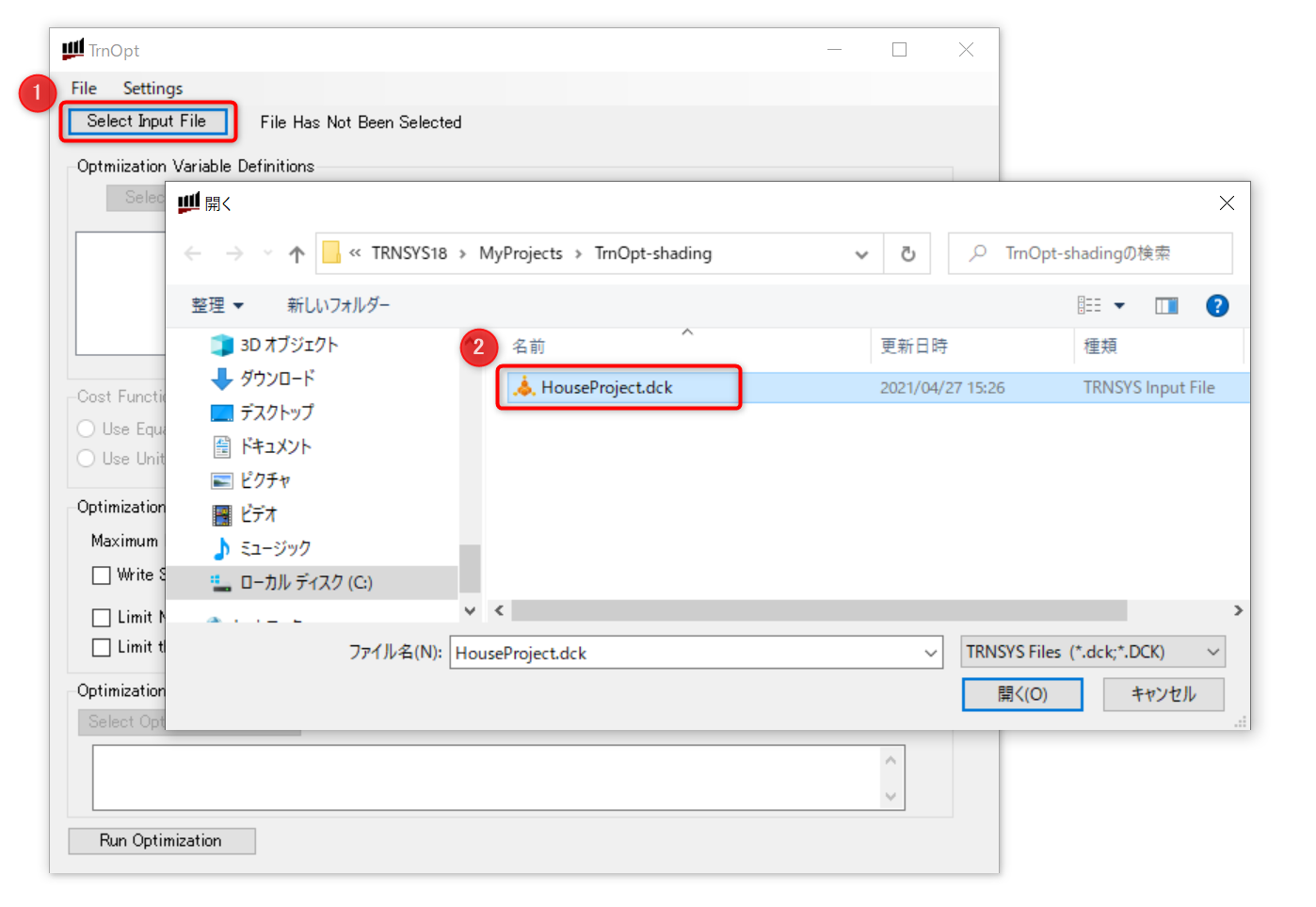Viewport: 1316px width, 907px height.
Task: Open the File menu
Action: pyautogui.click(x=84, y=89)
